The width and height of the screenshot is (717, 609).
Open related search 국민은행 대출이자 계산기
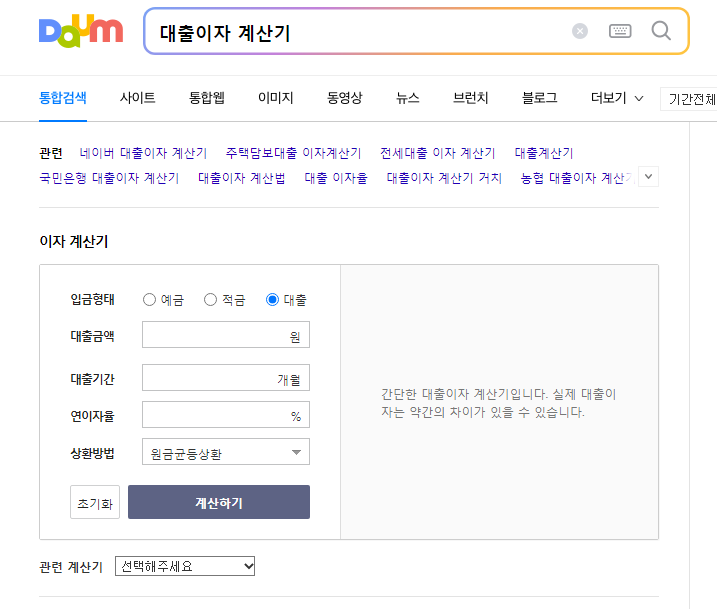click(109, 178)
